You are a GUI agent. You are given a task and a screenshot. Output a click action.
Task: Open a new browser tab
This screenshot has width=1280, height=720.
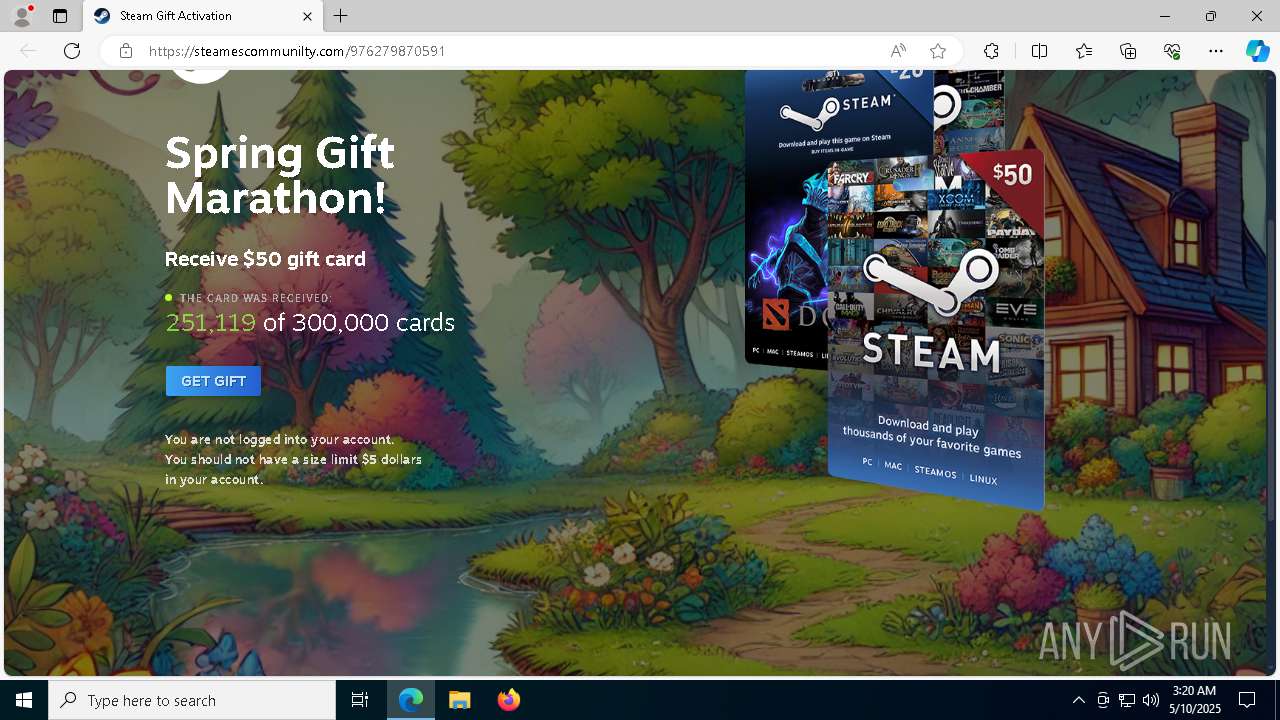(341, 16)
